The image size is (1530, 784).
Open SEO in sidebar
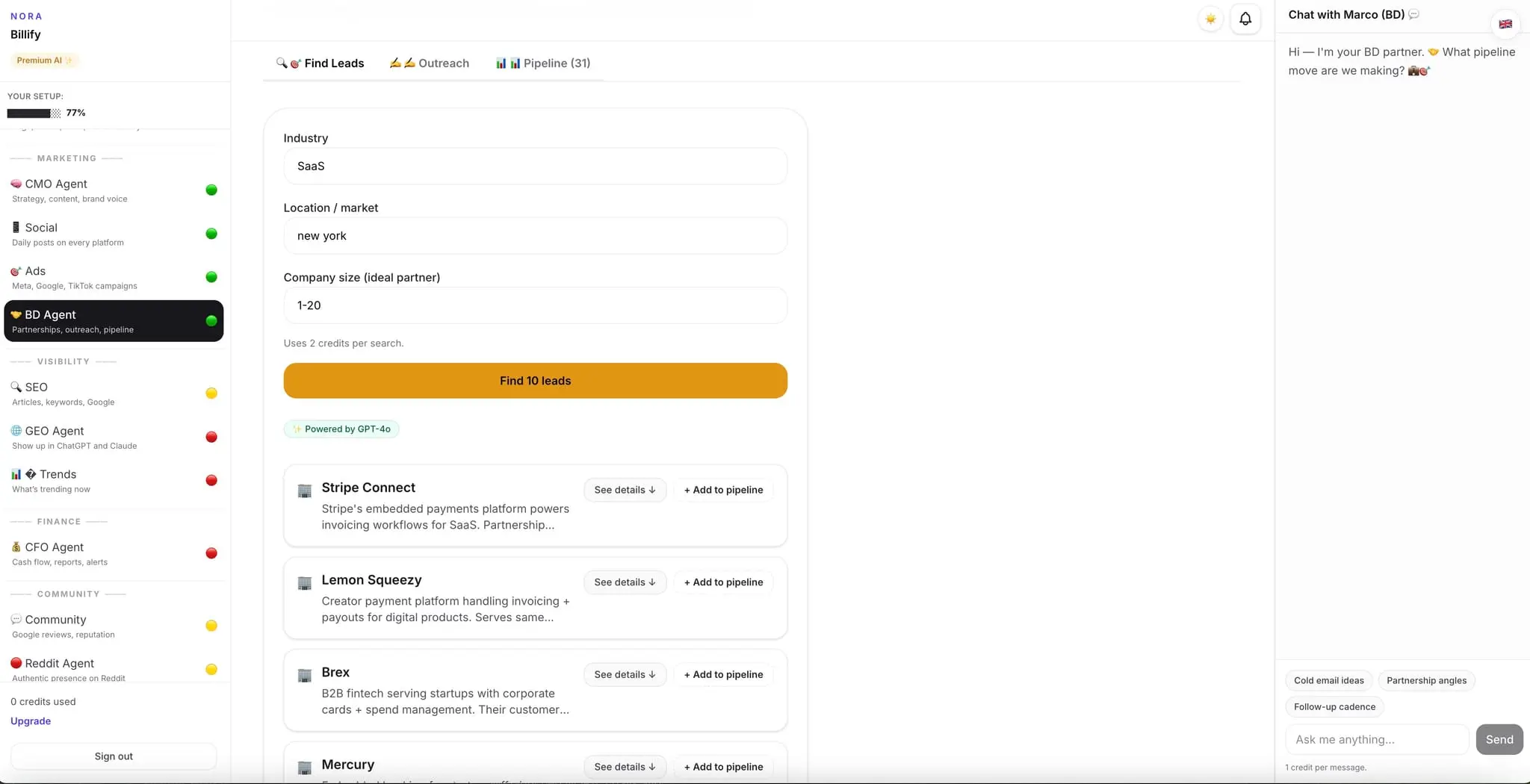(114, 393)
